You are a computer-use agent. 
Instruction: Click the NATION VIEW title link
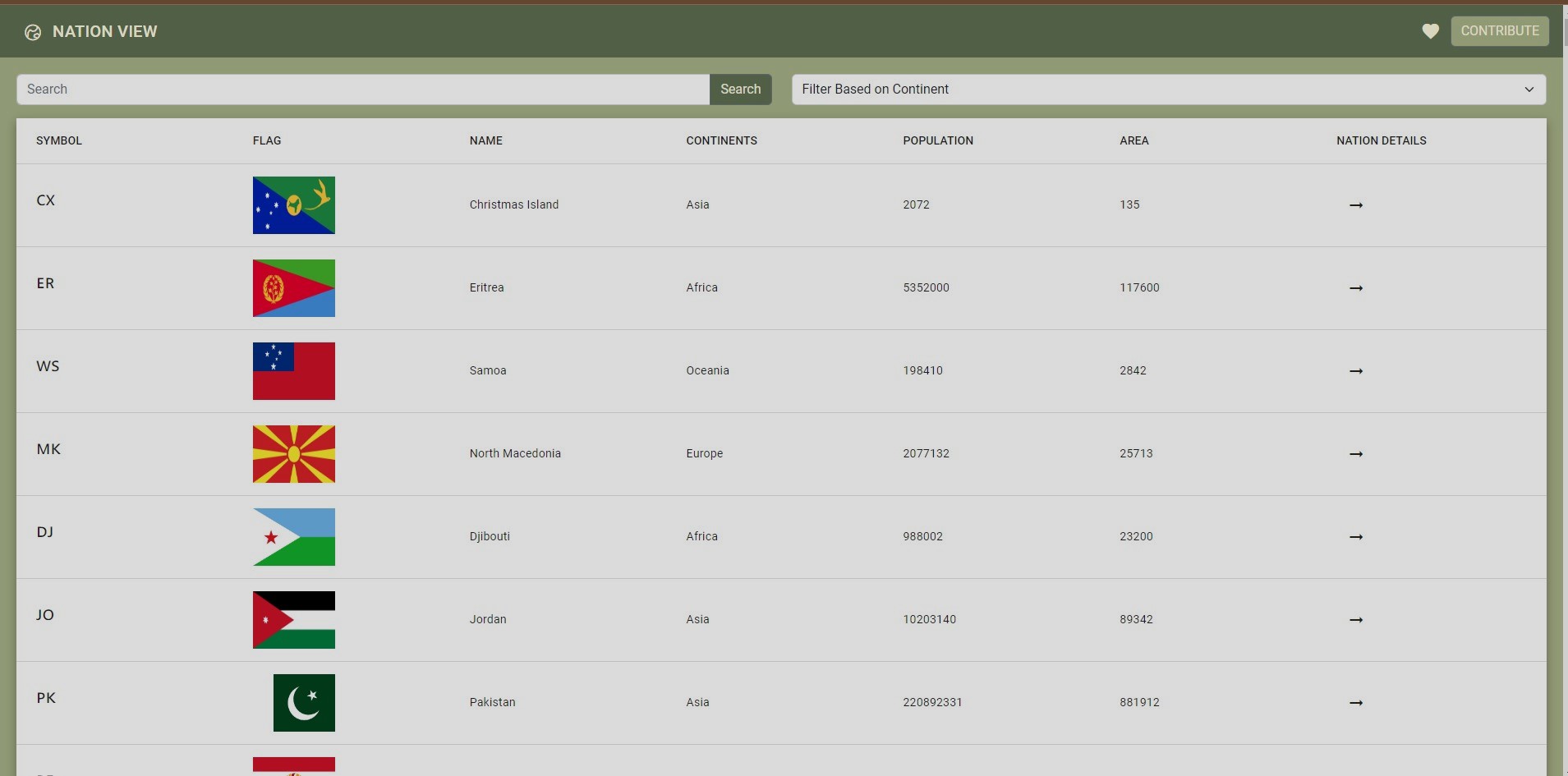(x=104, y=31)
